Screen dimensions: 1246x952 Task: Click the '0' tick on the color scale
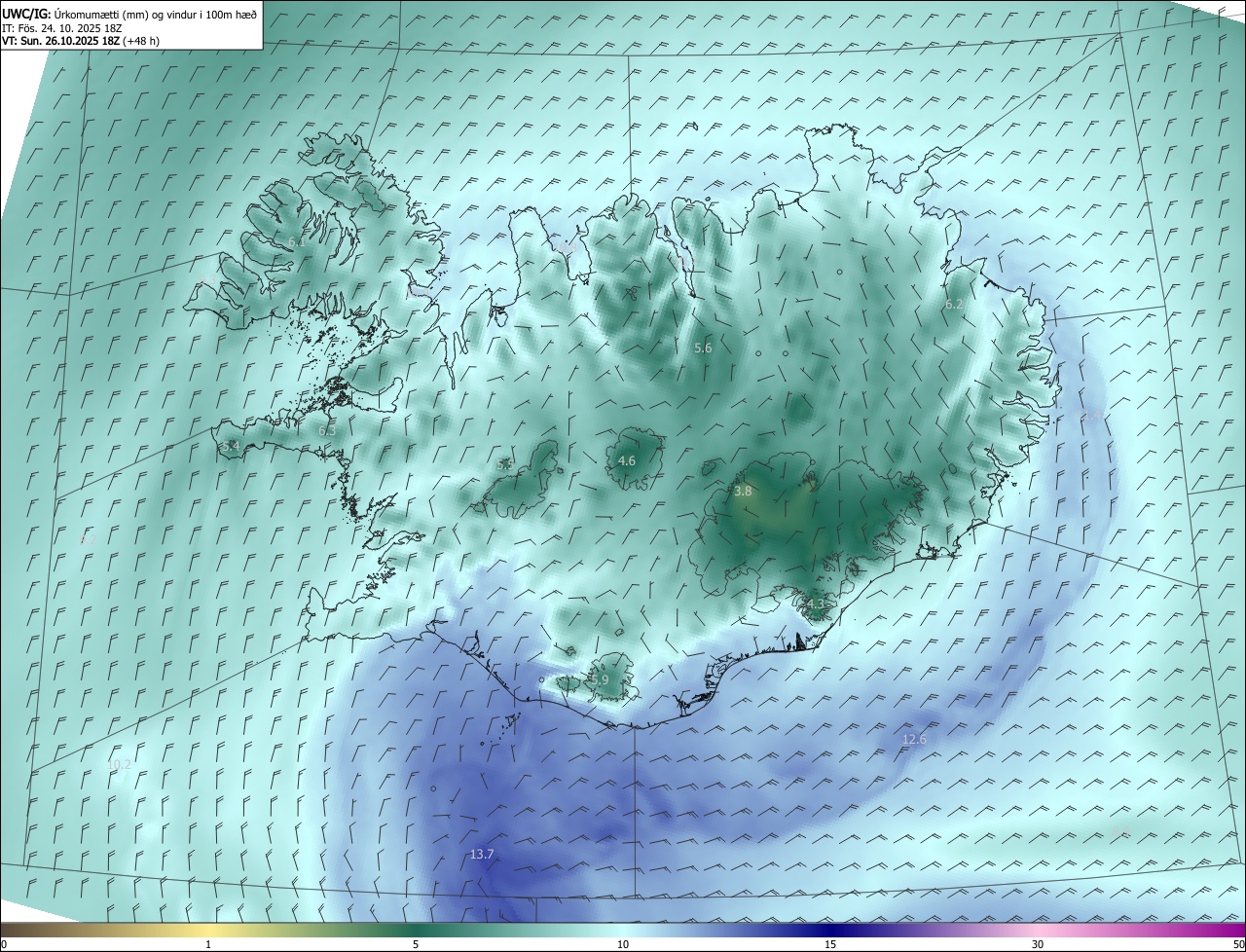point(4,945)
